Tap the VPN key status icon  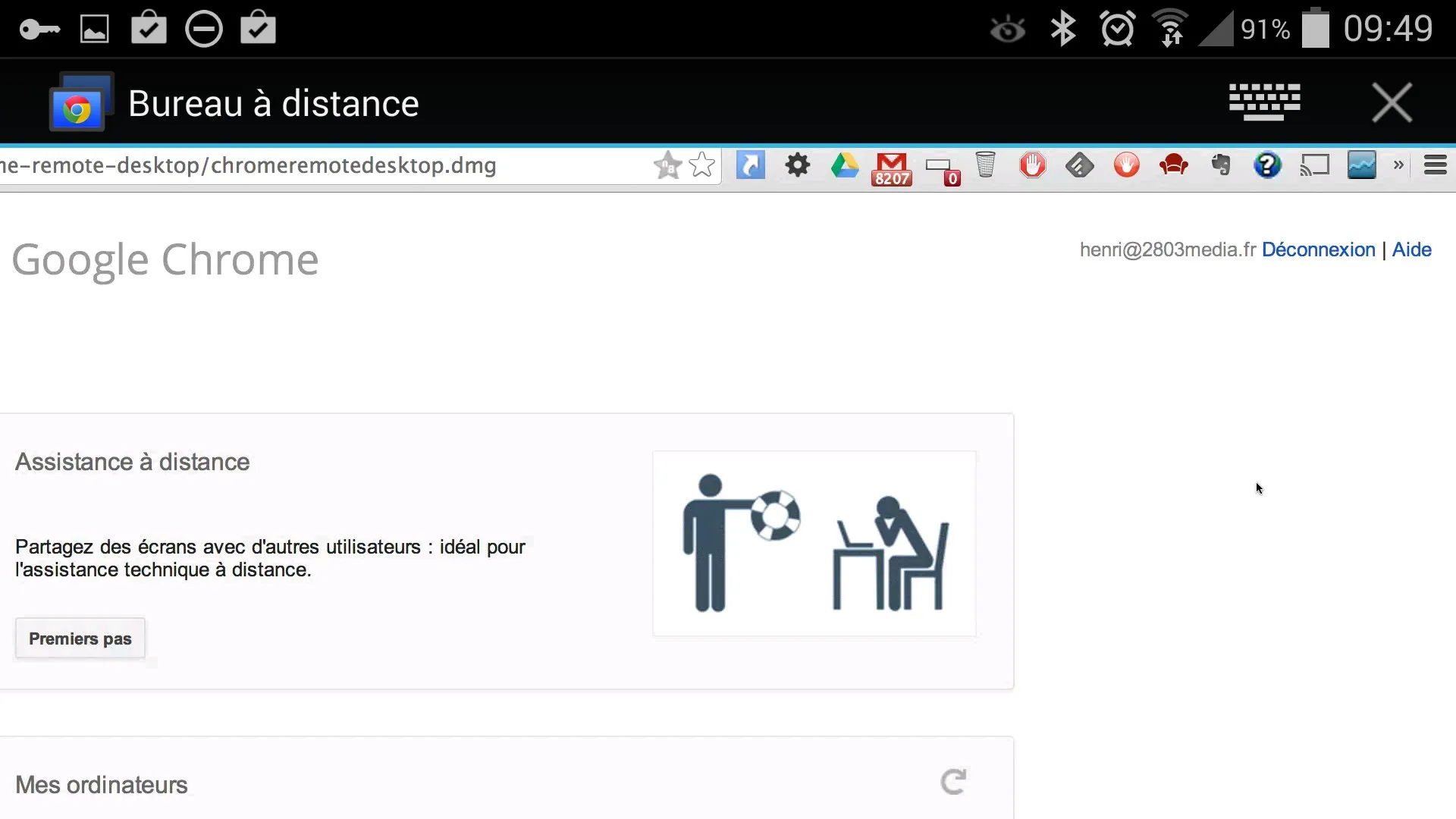[39, 30]
